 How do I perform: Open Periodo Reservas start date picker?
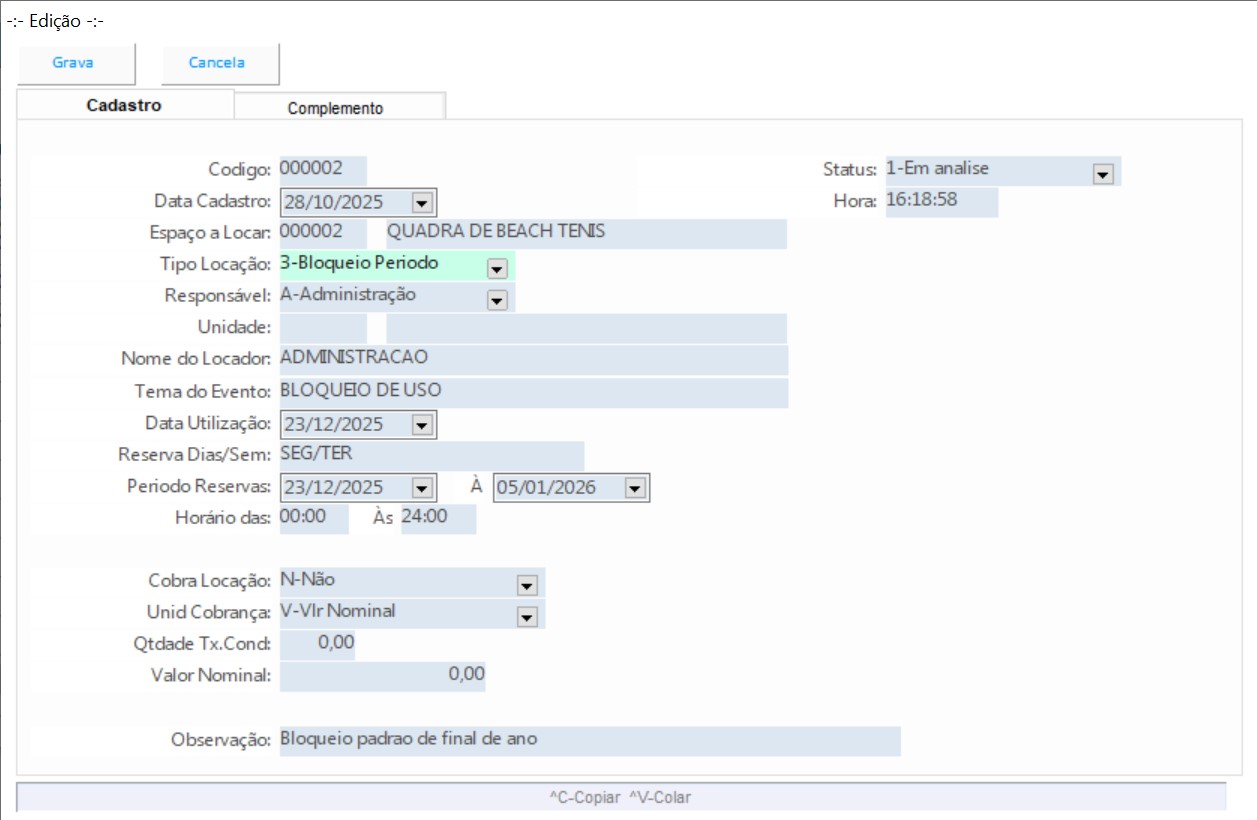tap(422, 488)
